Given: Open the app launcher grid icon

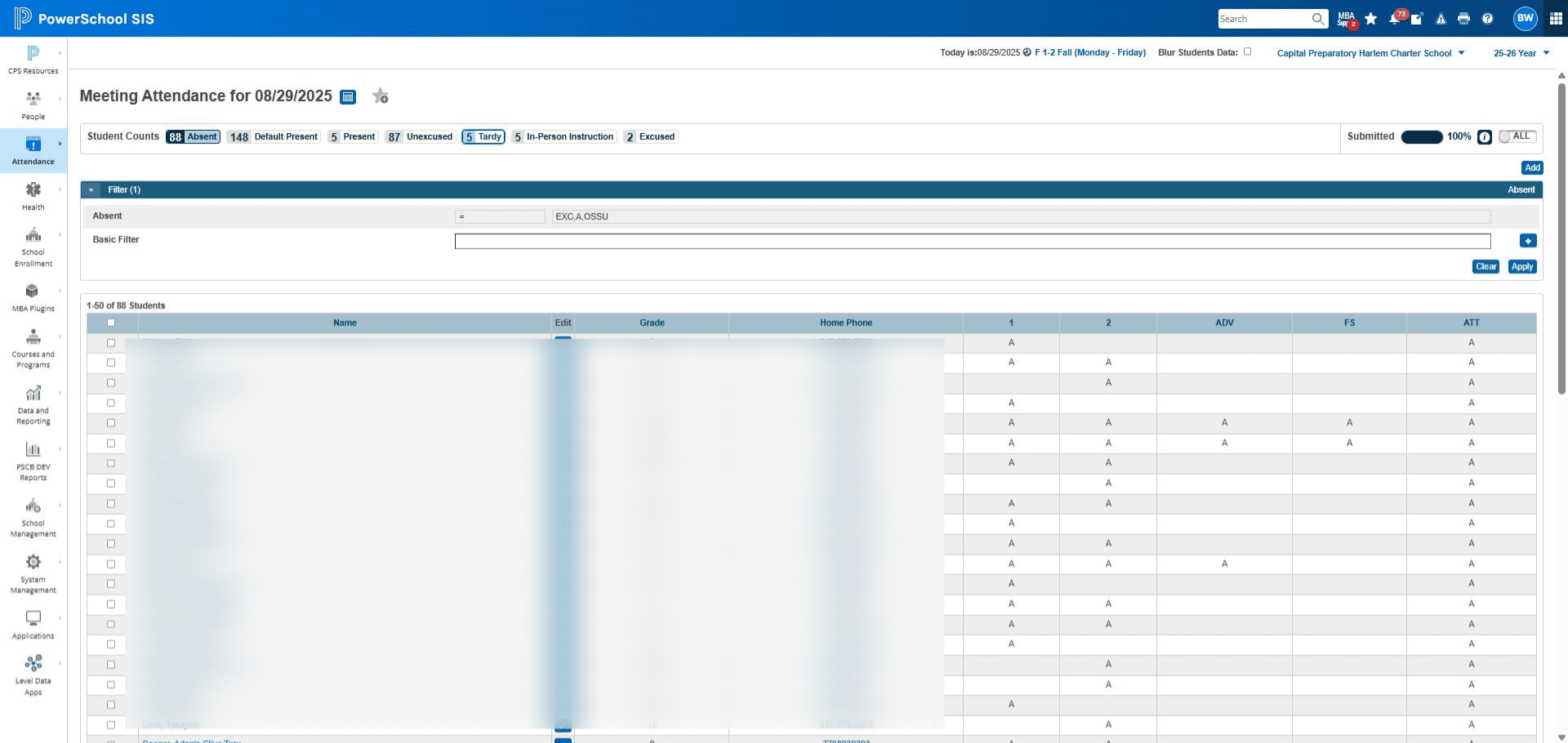Looking at the screenshot, I should coord(1556,19).
